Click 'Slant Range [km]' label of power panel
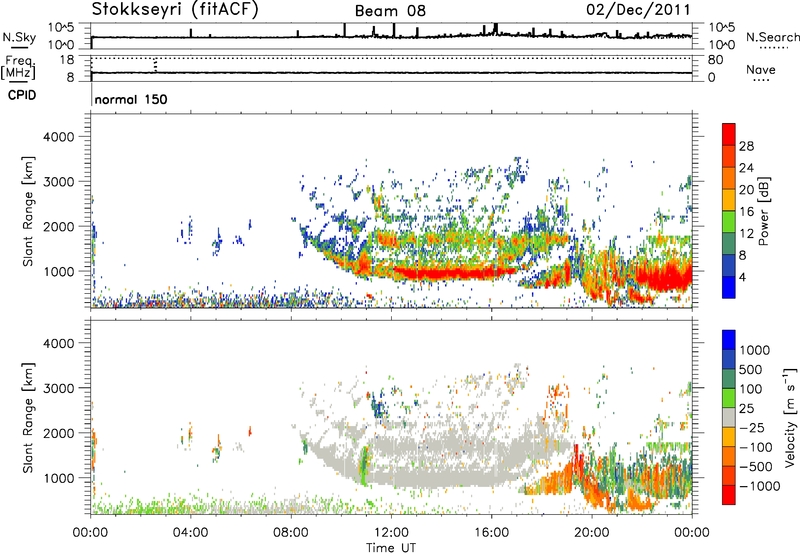 tap(29, 212)
